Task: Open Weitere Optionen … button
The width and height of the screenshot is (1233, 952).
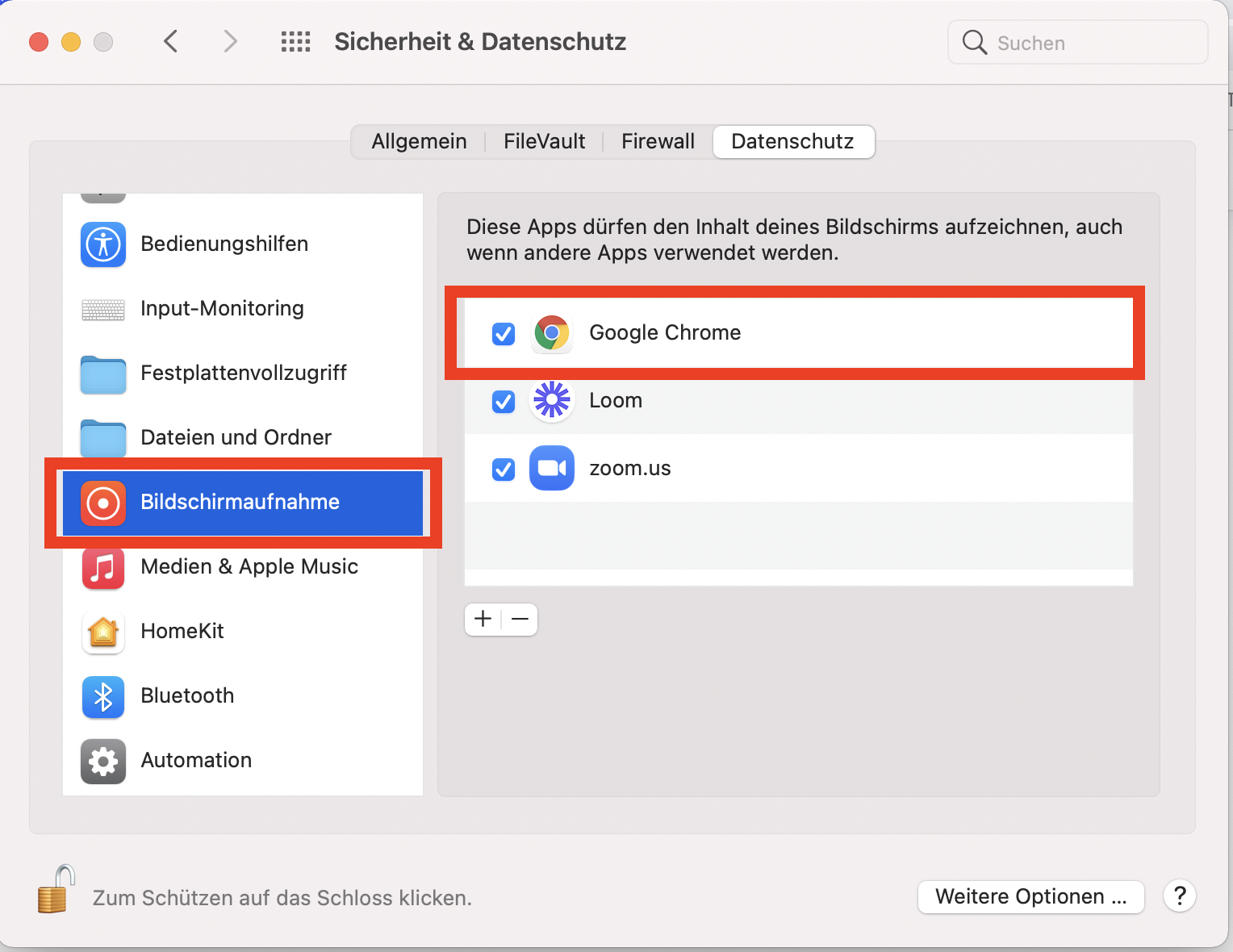Action: tap(1031, 896)
